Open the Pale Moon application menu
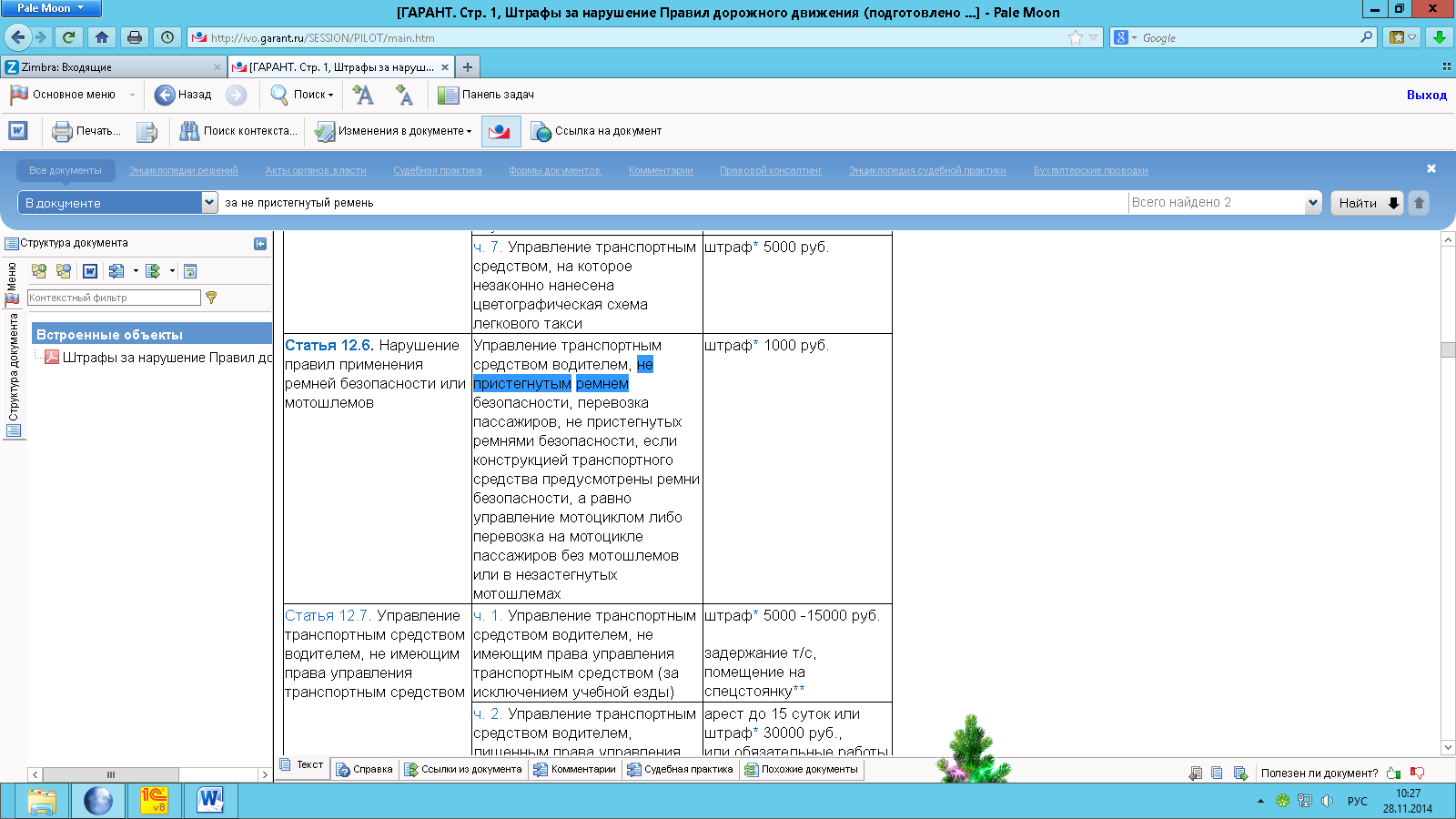The width and height of the screenshot is (1456, 819). click(x=51, y=8)
